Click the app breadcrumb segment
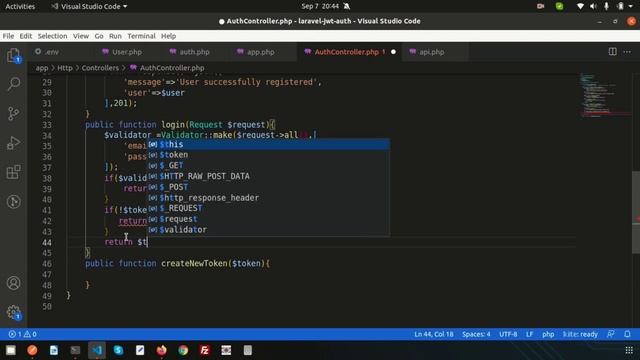640x360 pixels. point(42,68)
